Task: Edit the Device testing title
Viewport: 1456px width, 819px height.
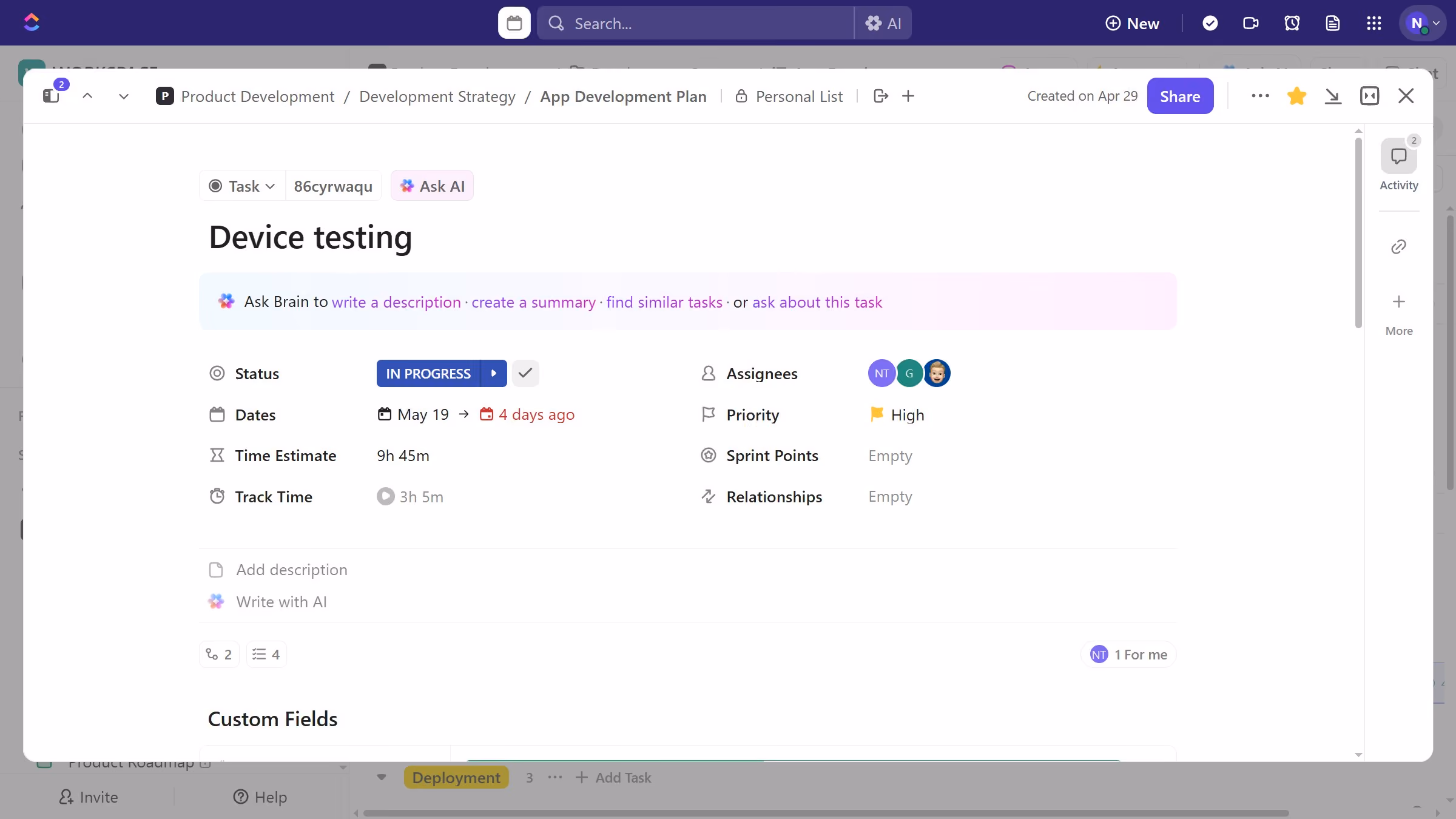Action: pyautogui.click(x=310, y=237)
